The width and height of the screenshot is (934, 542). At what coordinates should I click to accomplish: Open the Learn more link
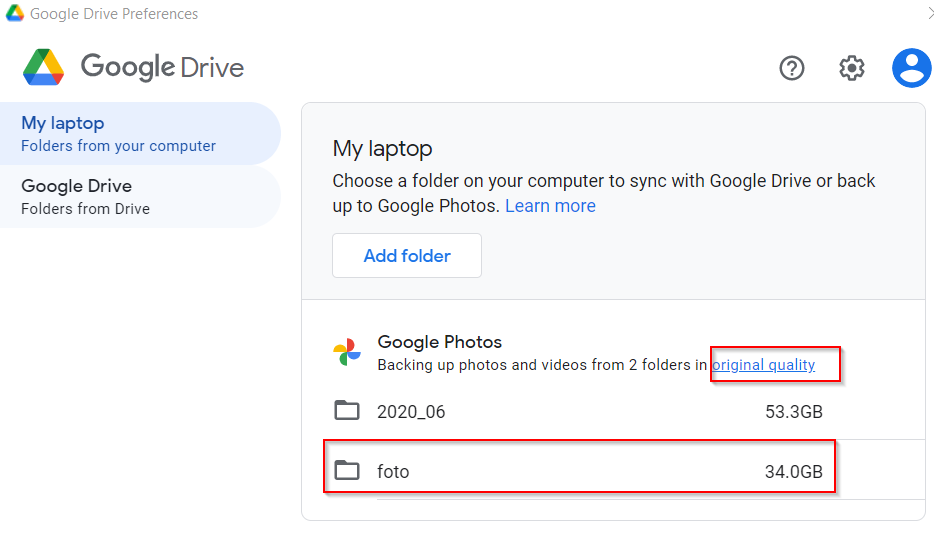[550, 205]
